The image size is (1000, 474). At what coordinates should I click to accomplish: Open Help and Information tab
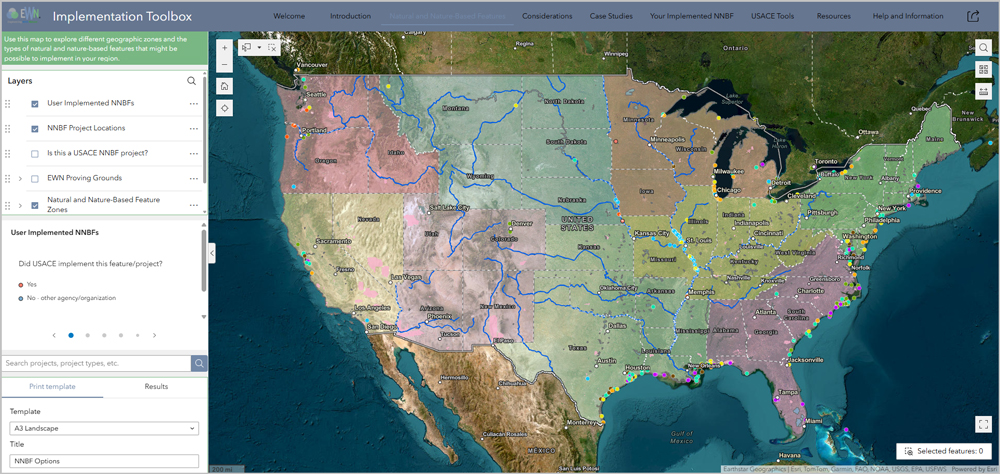point(906,16)
